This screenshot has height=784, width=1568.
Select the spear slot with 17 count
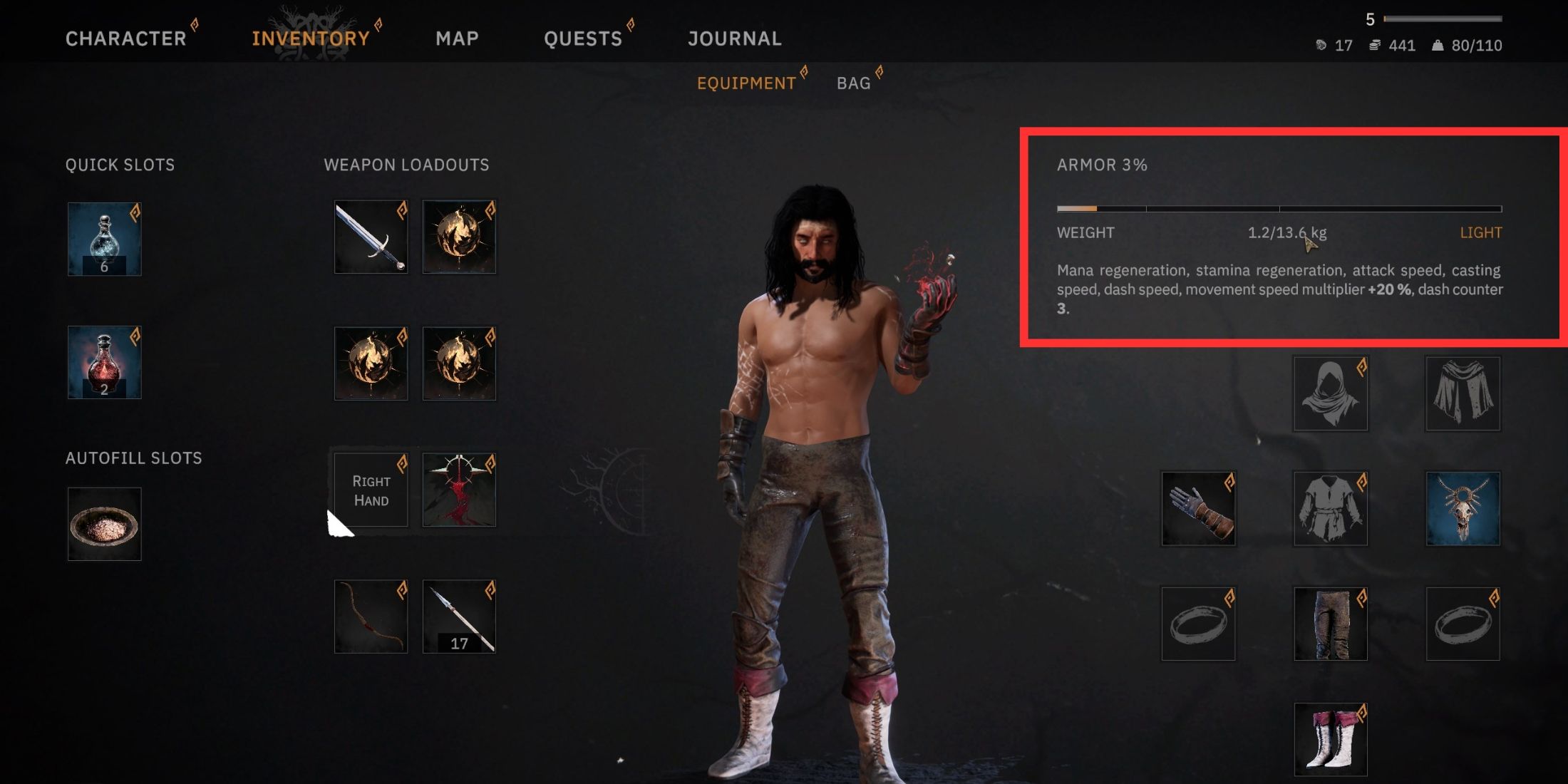(459, 617)
